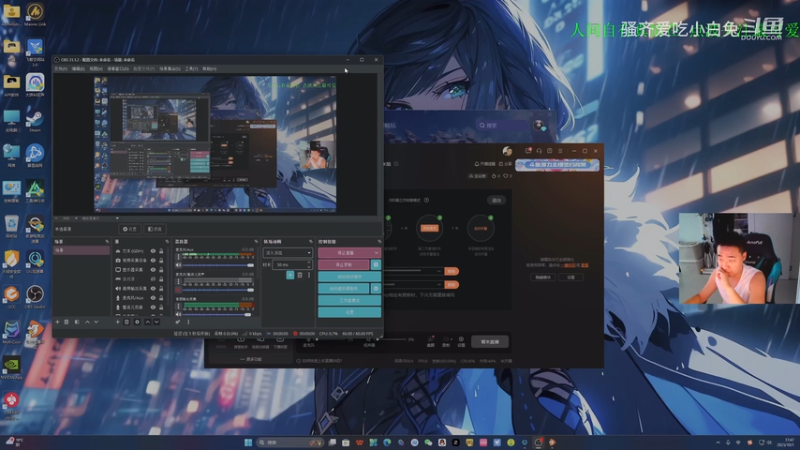This screenshot has height=450, width=800.
Task: Open the mixer toolbar three-dot menu
Action: [188, 322]
